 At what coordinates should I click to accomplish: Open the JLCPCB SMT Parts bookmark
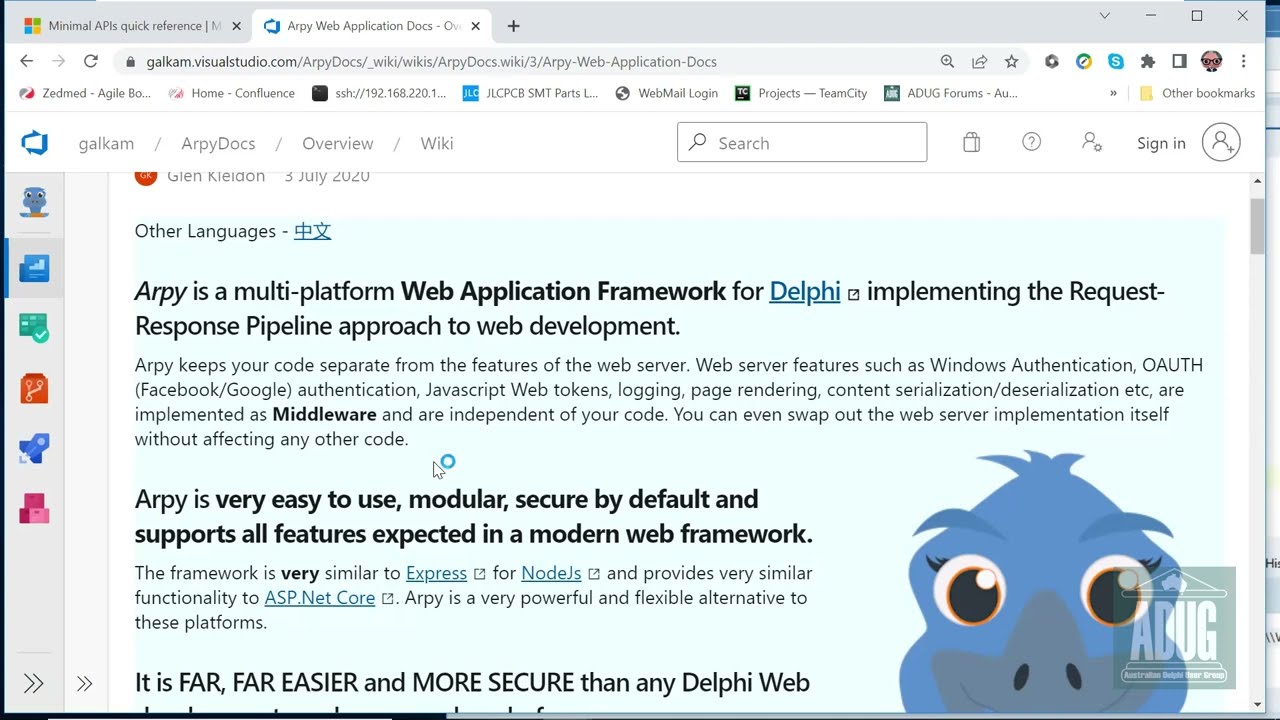pyautogui.click(x=530, y=93)
